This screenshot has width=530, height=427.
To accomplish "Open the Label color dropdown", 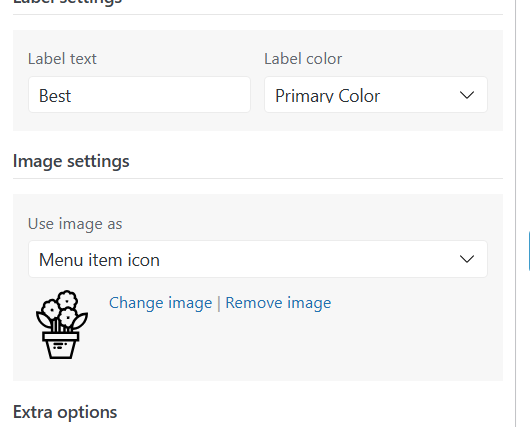I will click(x=376, y=95).
